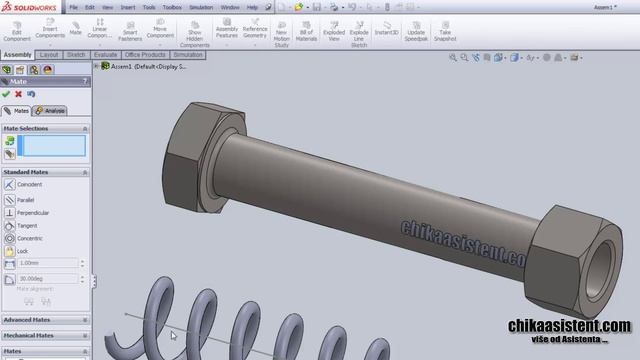The height and width of the screenshot is (360, 640).
Task: Start a New Motion Study
Action: (281, 34)
